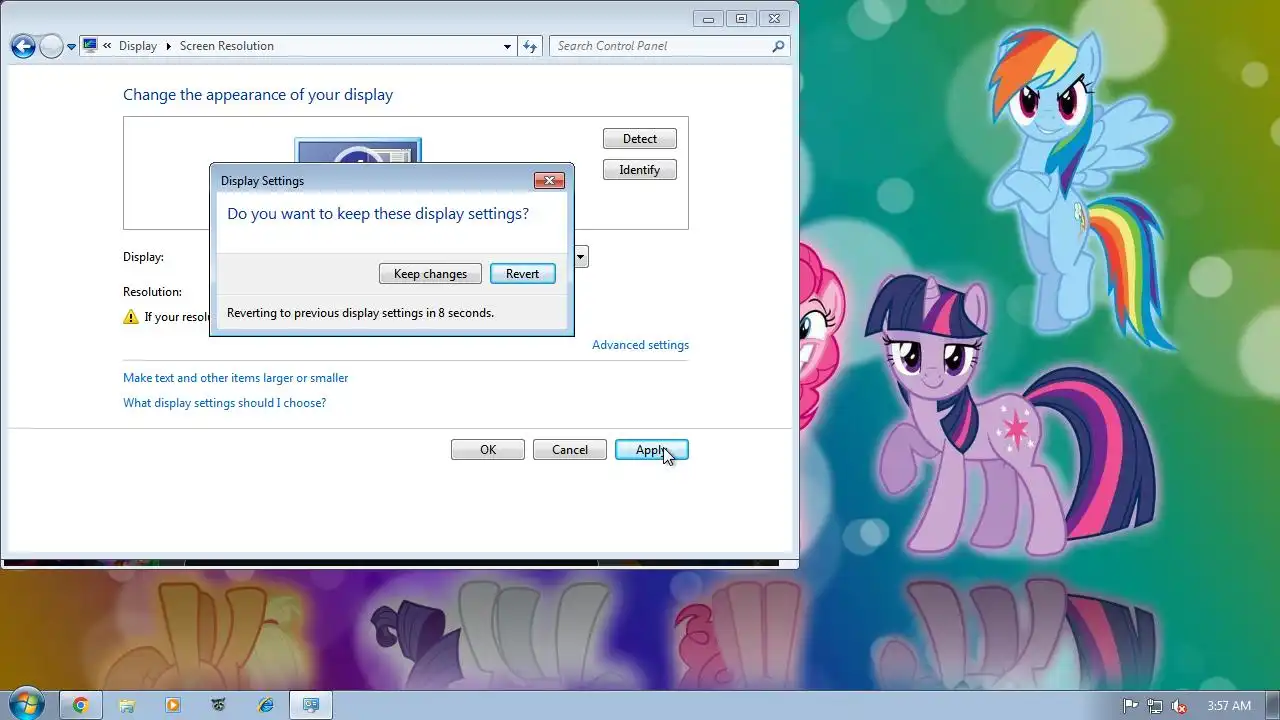Click the 3:57 AM clock
The height and width of the screenshot is (720, 1280).
coord(1229,706)
